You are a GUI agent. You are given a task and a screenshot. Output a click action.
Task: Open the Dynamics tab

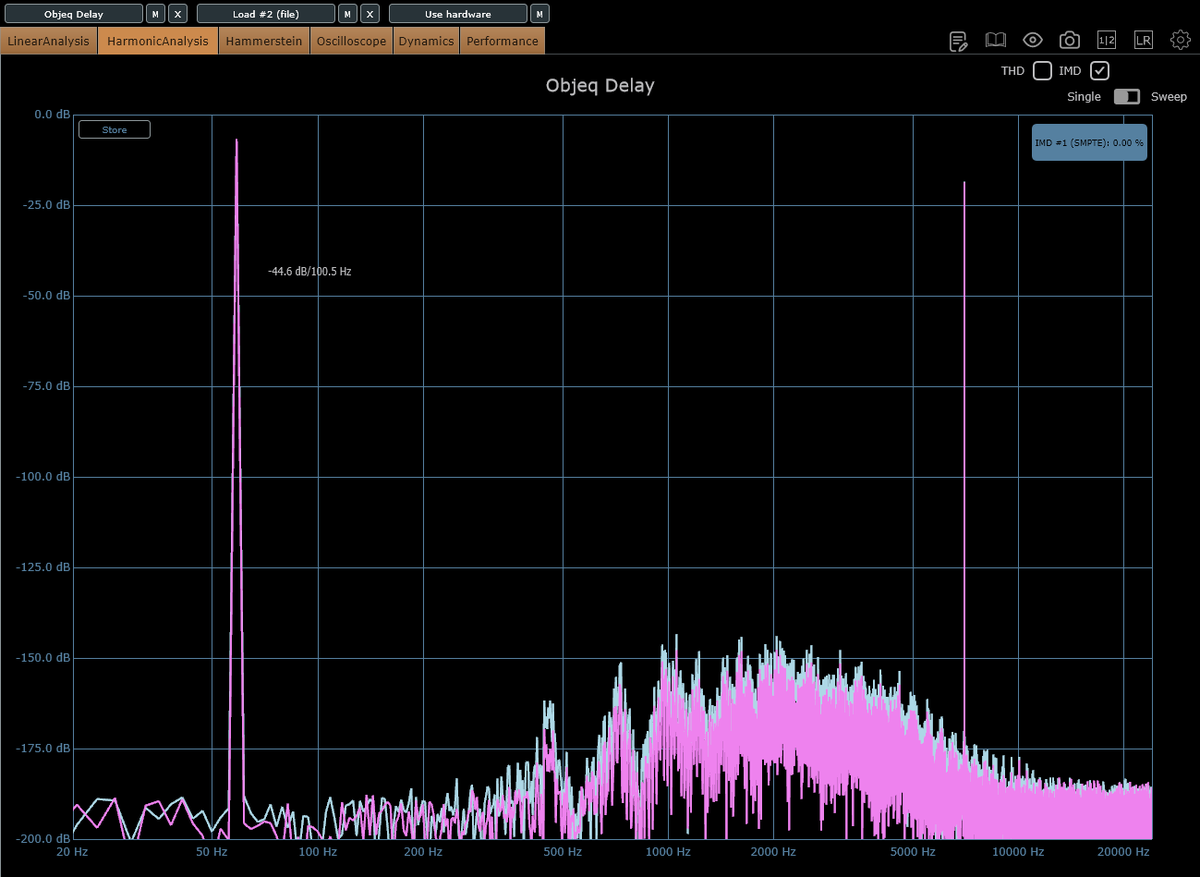(x=427, y=41)
